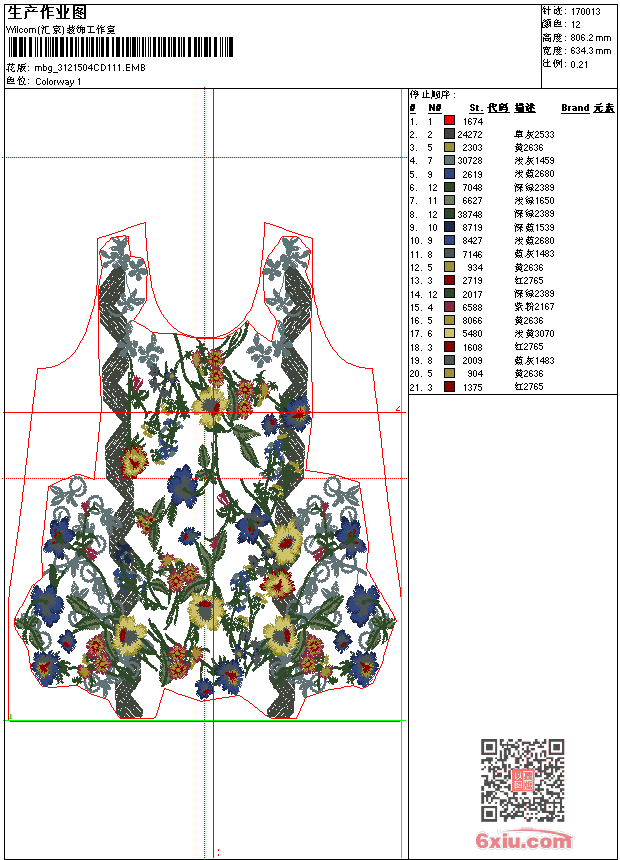
Task: Select the gray swatch next to 30728
Action: tap(449, 160)
